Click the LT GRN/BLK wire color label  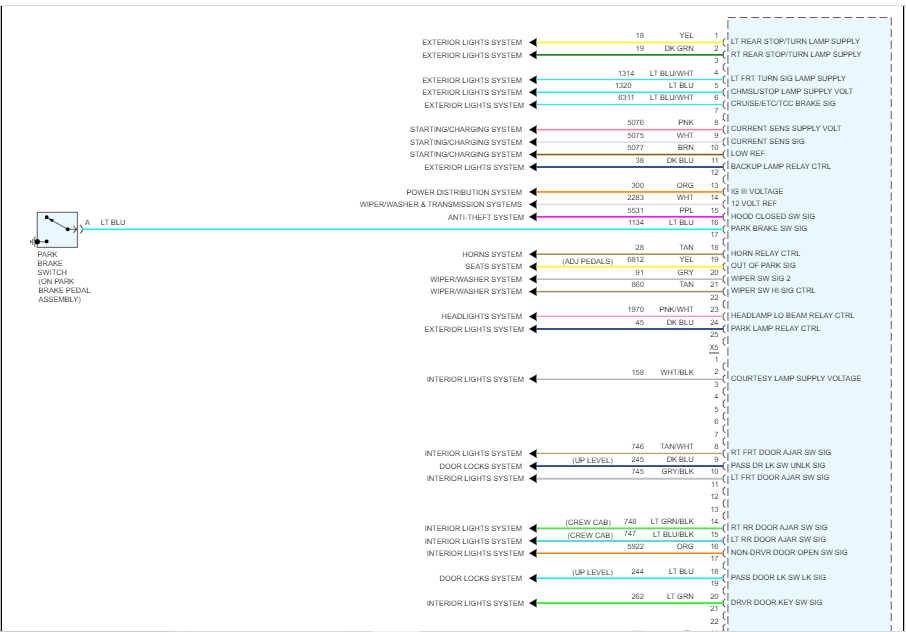pyautogui.click(x=672, y=522)
